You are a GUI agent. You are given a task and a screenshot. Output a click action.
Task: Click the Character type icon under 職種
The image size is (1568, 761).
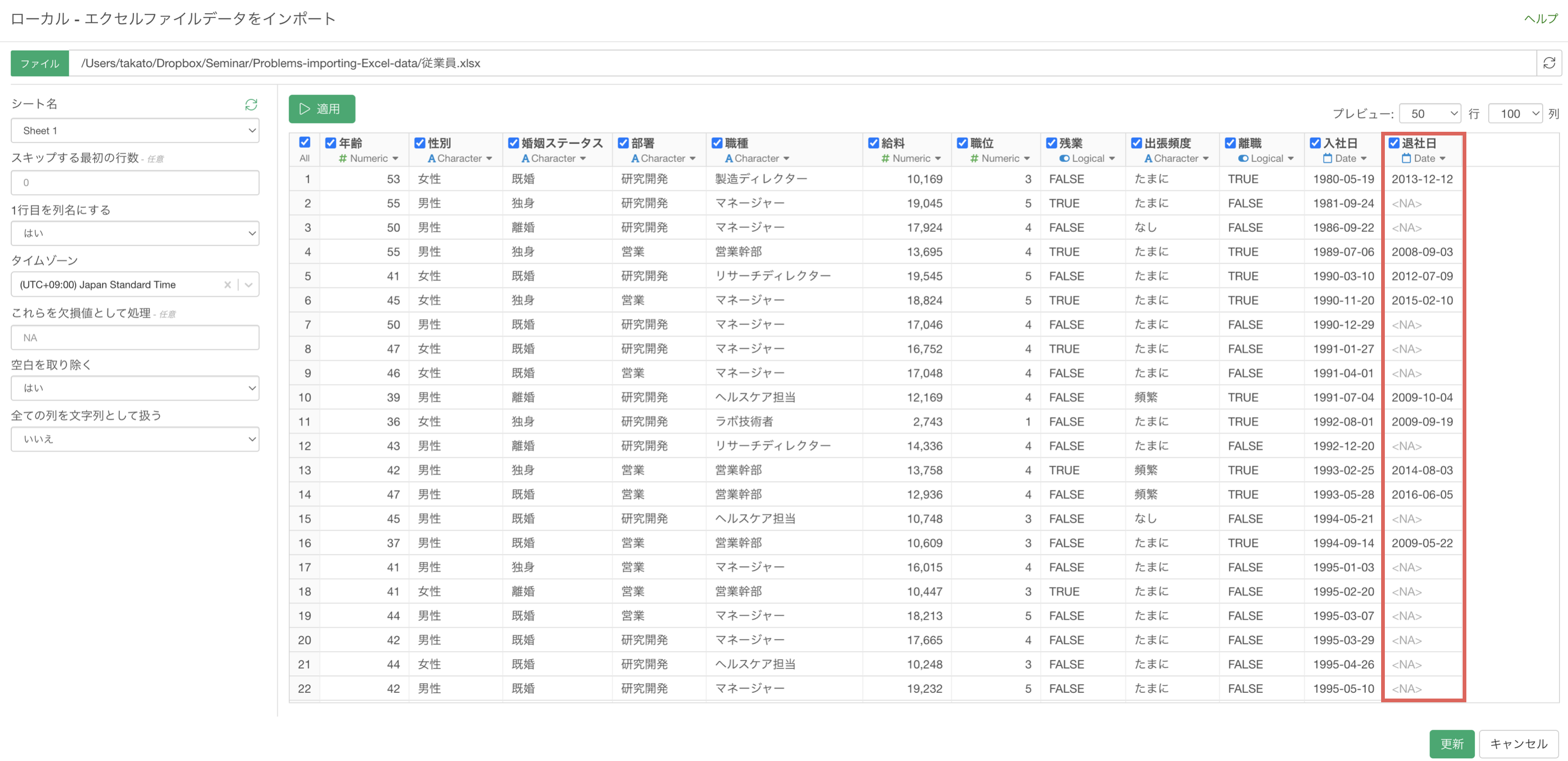tap(728, 158)
